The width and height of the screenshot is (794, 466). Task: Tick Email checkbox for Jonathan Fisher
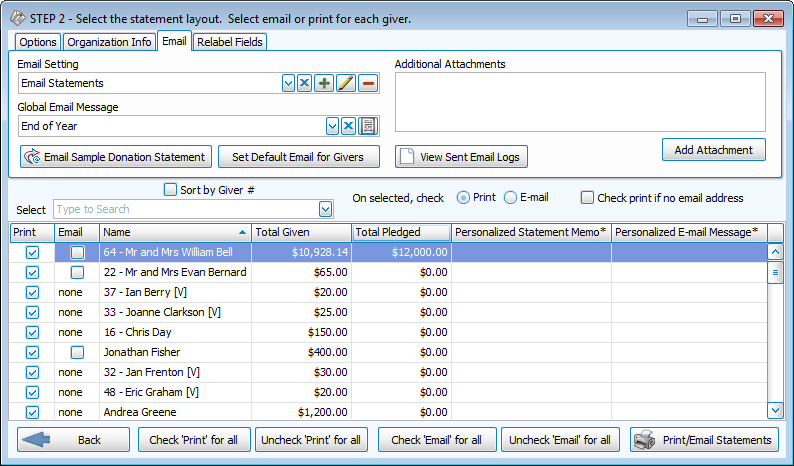point(77,352)
